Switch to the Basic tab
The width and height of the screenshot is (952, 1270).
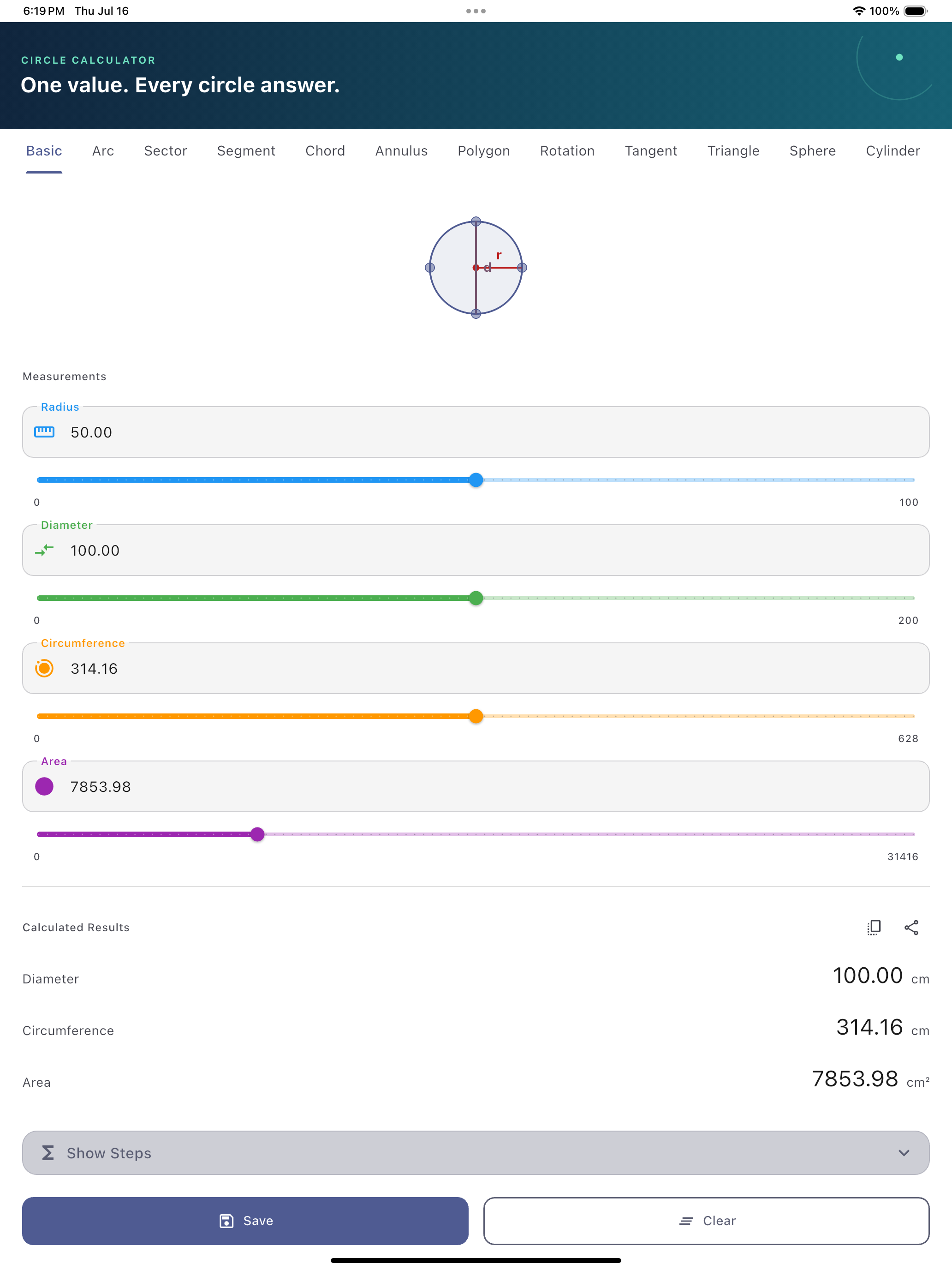pyautogui.click(x=44, y=151)
